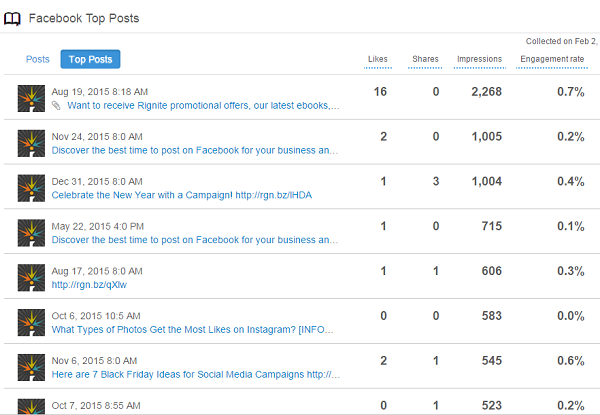
Task: Click the paperclip attachment icon on Aug 19 post
Action: pos(56,106)
